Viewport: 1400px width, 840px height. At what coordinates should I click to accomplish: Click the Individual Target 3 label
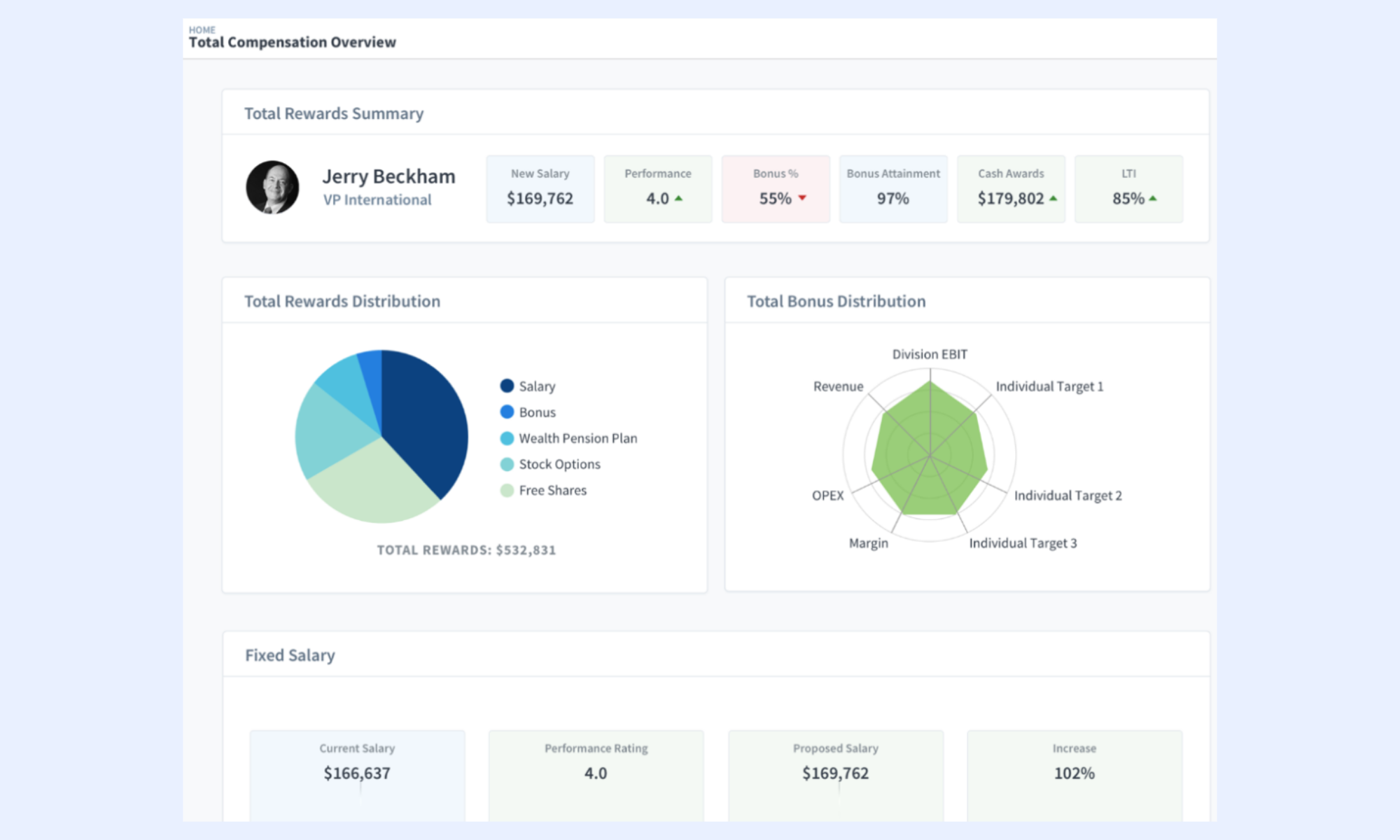1023,543
